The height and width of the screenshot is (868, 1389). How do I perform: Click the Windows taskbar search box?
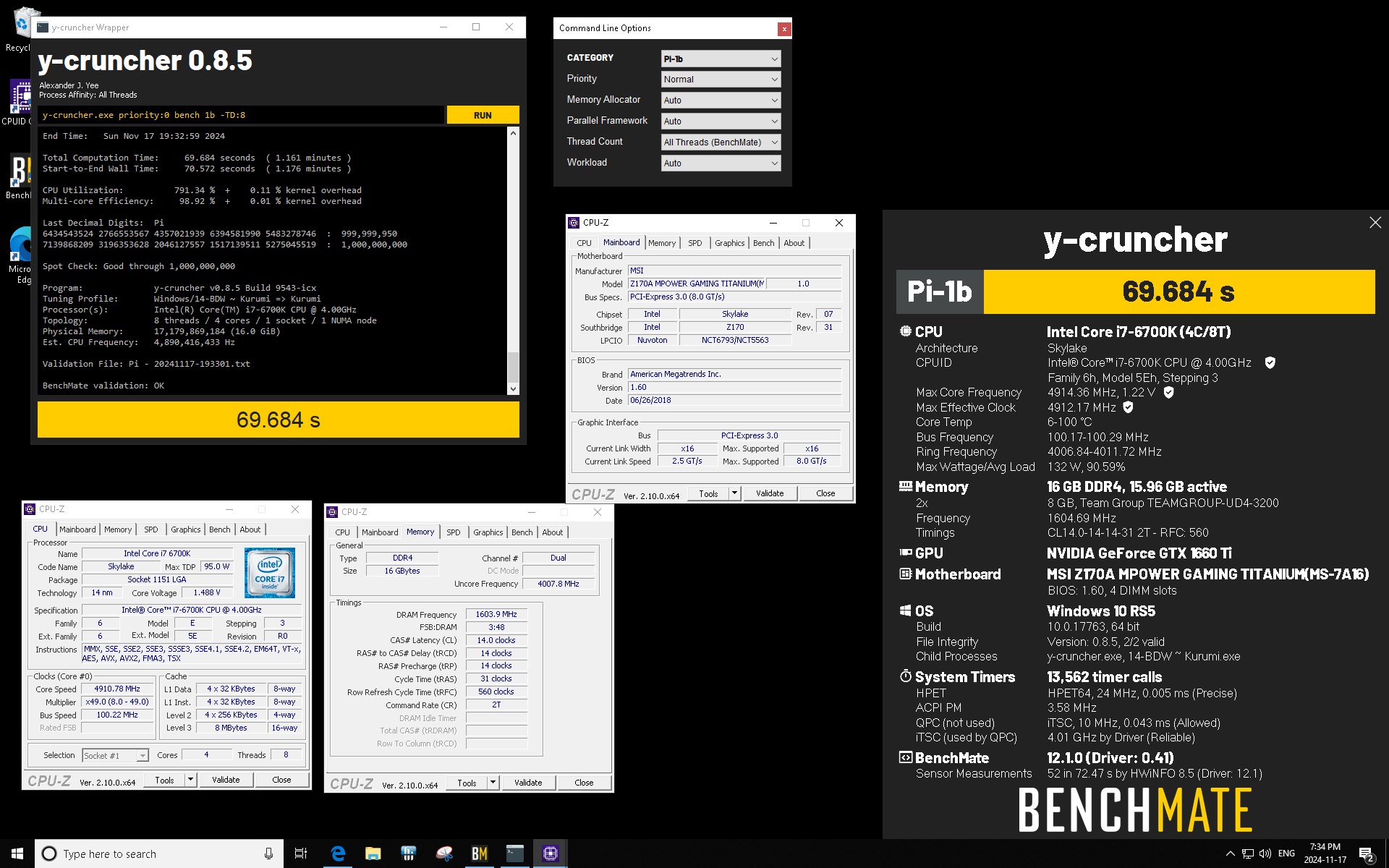coord(158,854)
